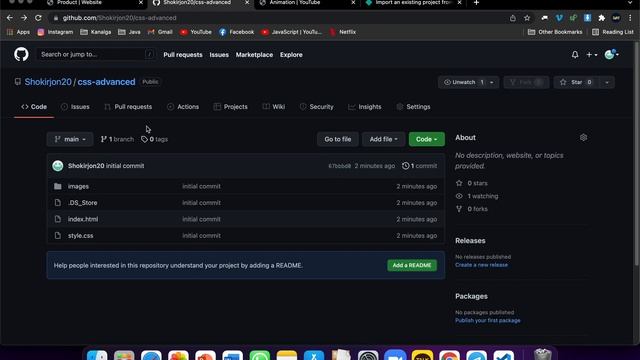Click the address bar URL

[120, 18]
